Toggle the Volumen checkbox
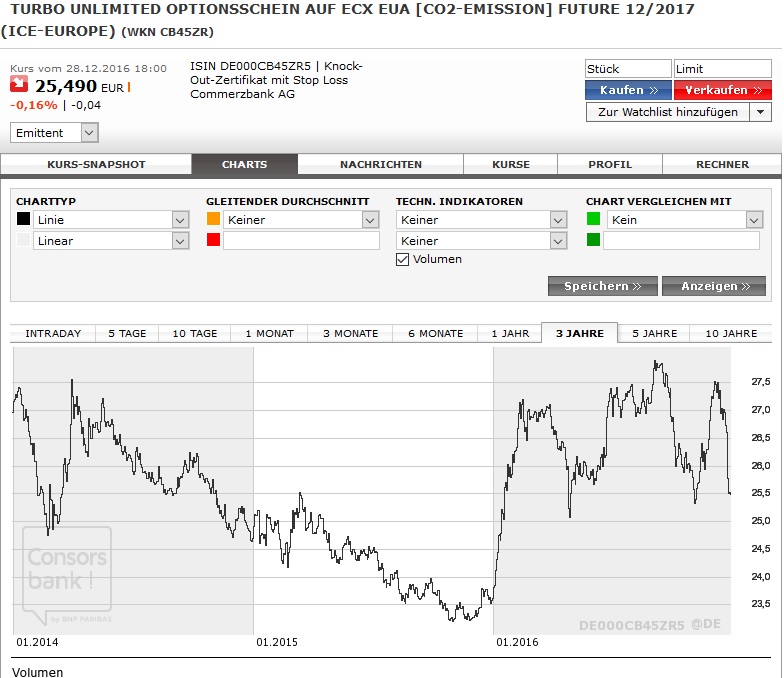The image size is (784, 678). point(402,260)
